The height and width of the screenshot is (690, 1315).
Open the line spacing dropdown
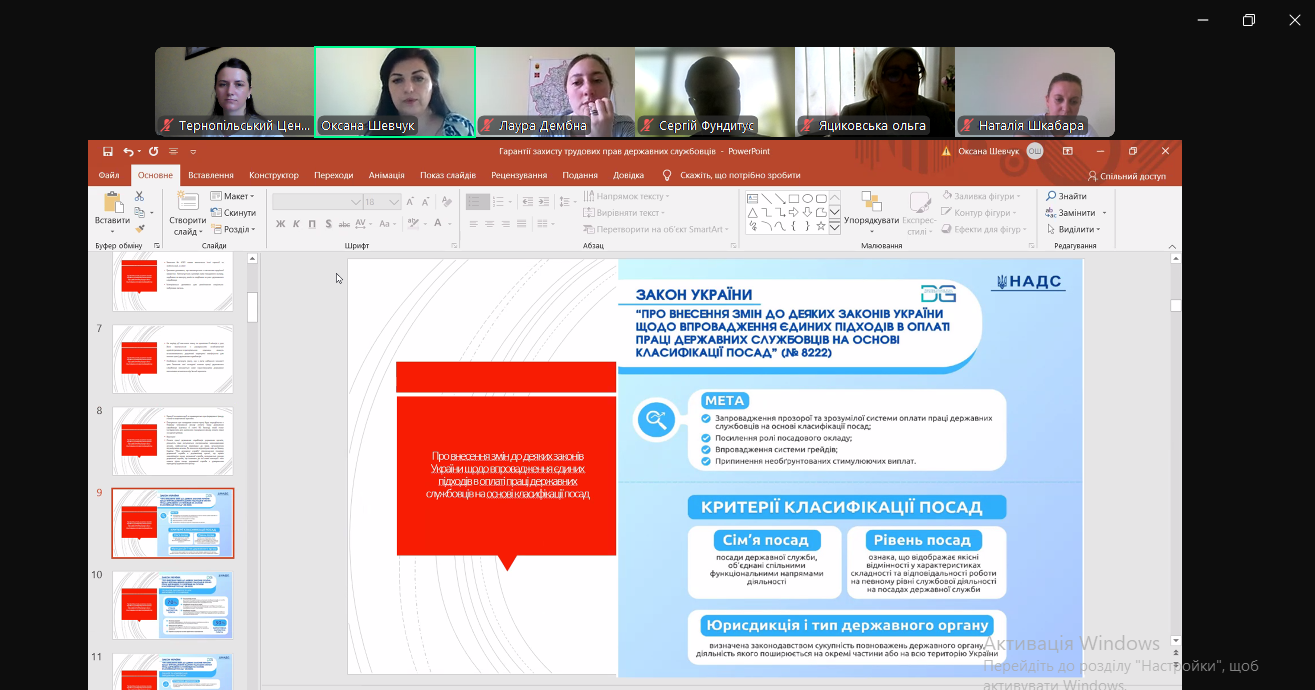tap(567, 202)
